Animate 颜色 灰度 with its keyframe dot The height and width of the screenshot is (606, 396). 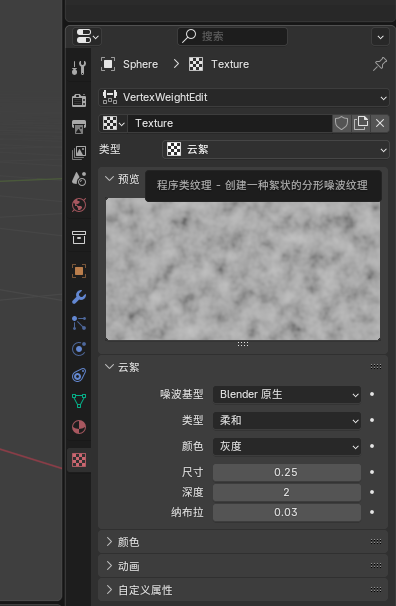click(372, 446)
